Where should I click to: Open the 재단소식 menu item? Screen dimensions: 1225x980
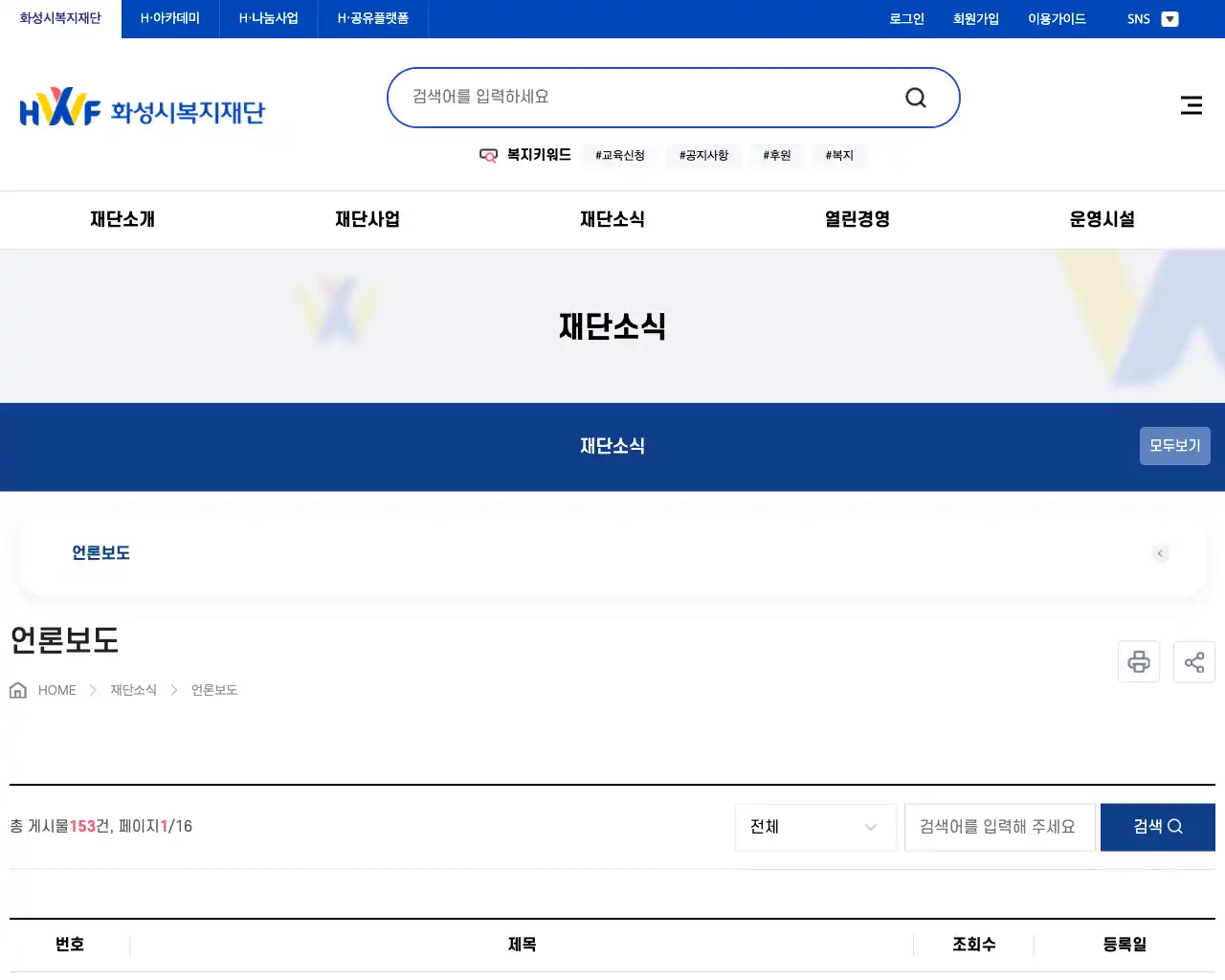pyautogui.click(x=612, y=219)
